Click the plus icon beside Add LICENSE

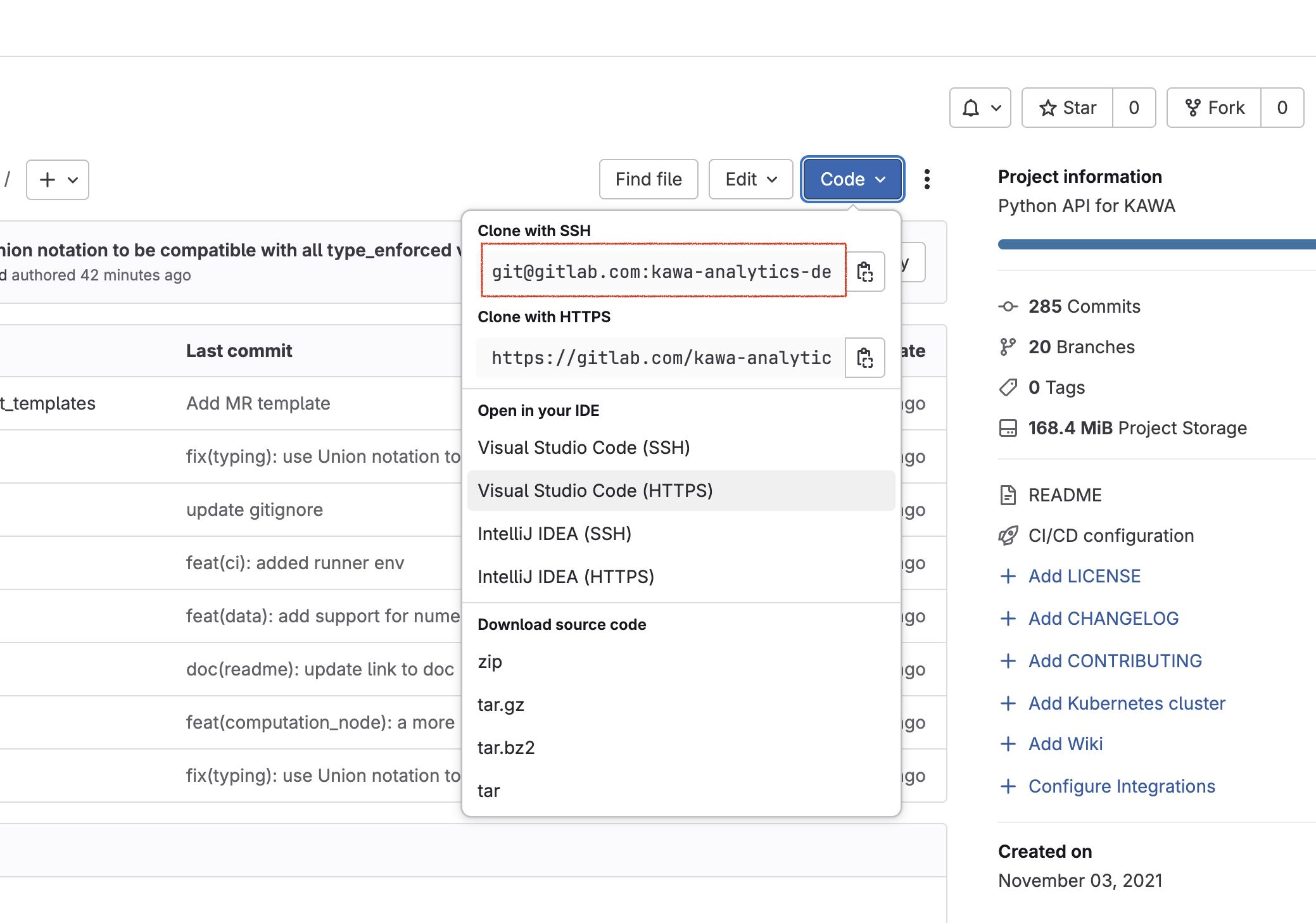click(x=1008, y=576)
